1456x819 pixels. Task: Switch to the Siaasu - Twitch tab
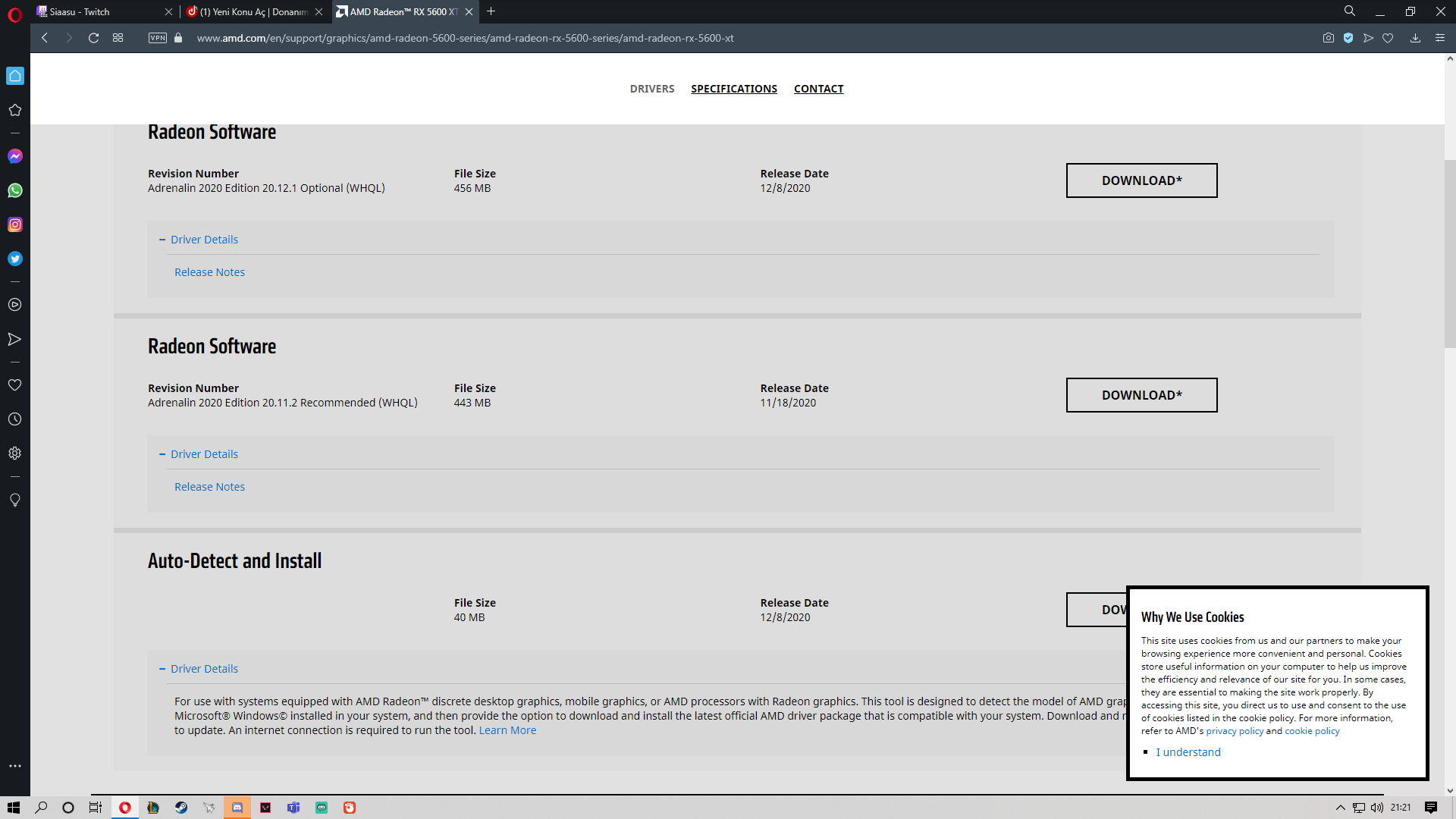tap(99, 11)
